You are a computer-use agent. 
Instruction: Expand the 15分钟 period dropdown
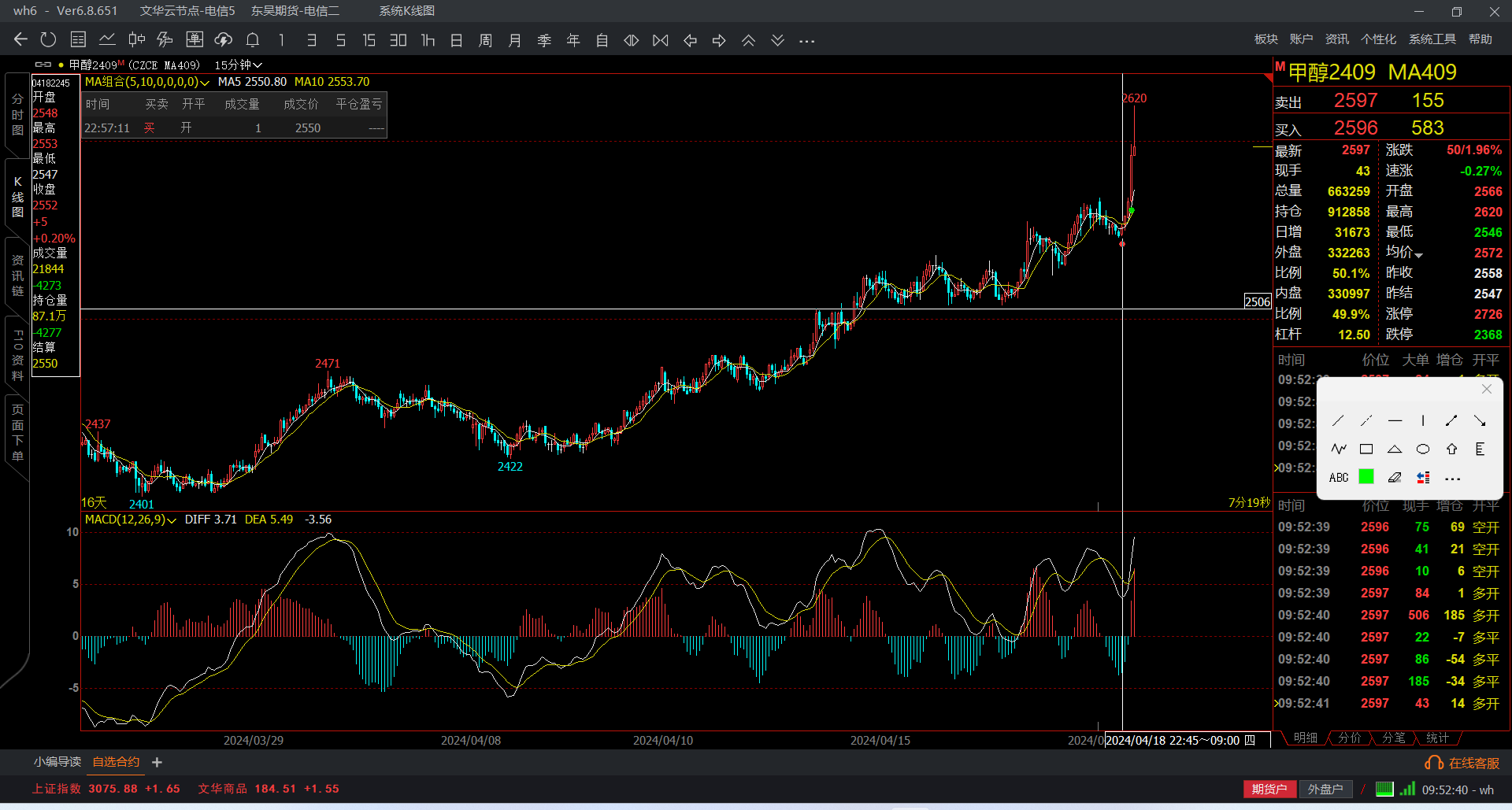click(238, 65)
